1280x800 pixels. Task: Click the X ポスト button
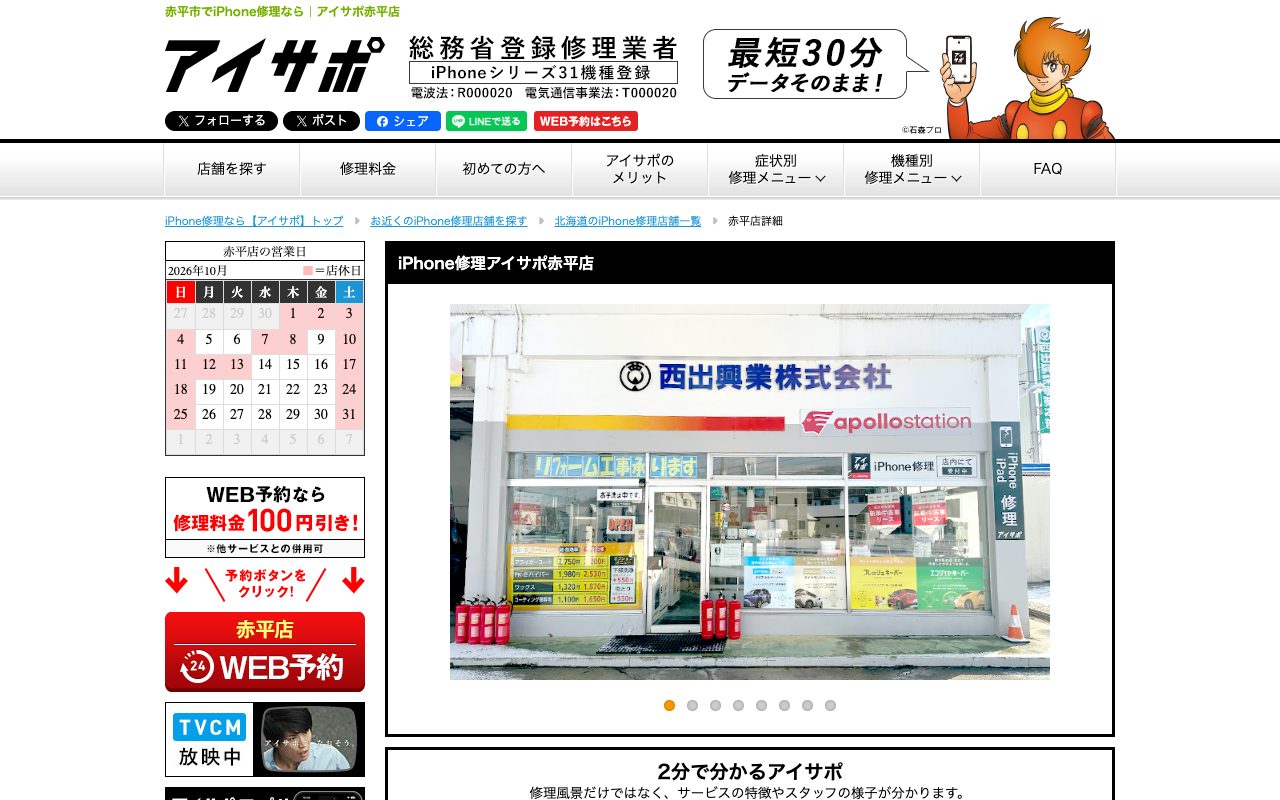click(321, 121)
